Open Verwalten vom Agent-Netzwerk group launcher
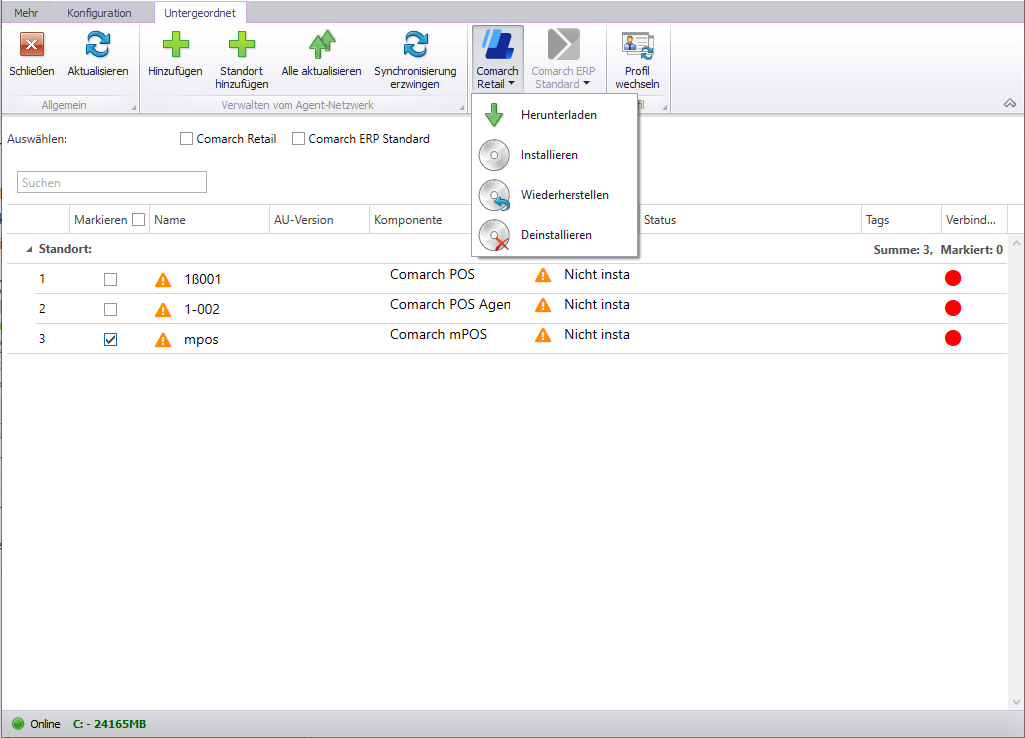The image size is (1025, 738). (x=462, y=107)
